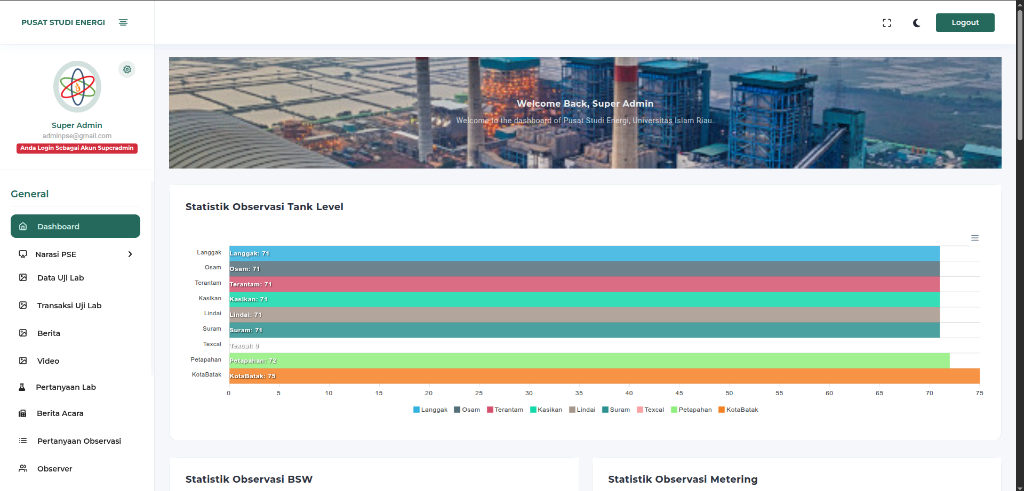Click the Logout button
Screen dimensions: 1024x491
click(x=965, y=22)
